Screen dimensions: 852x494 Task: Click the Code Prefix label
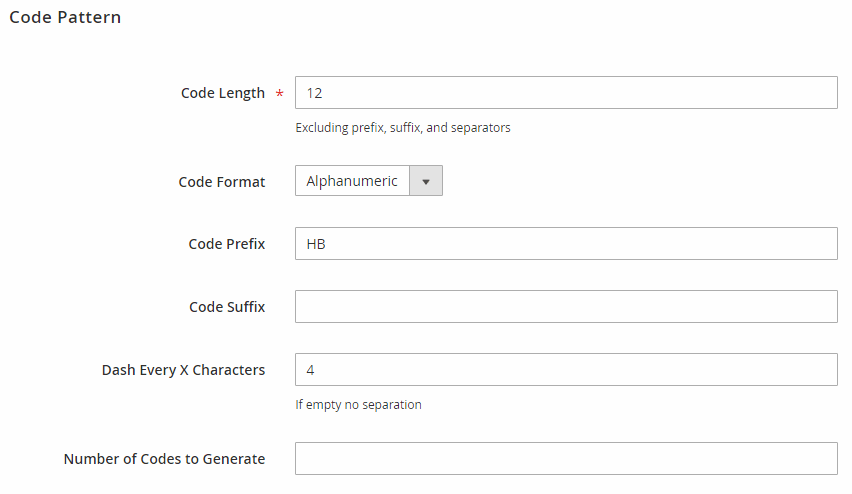point(227,243)
